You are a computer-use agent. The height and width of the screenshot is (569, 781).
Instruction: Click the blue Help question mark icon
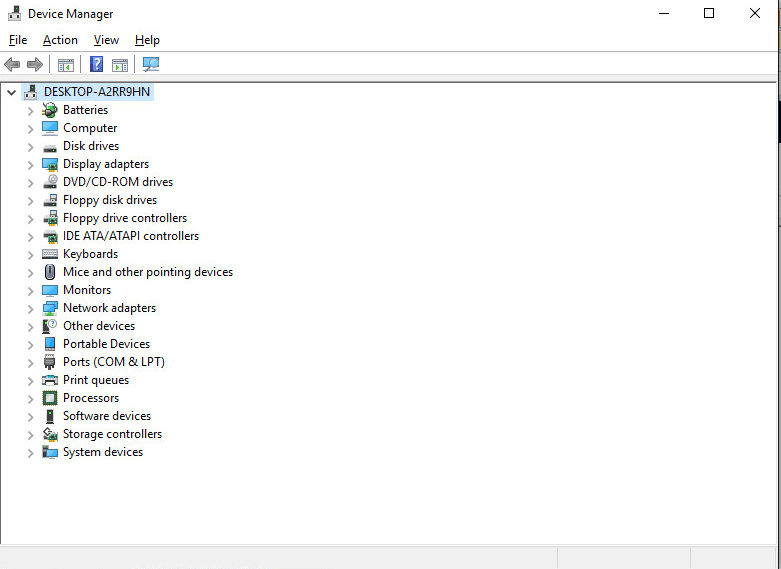pyautogui.click(x=96, y=65)
